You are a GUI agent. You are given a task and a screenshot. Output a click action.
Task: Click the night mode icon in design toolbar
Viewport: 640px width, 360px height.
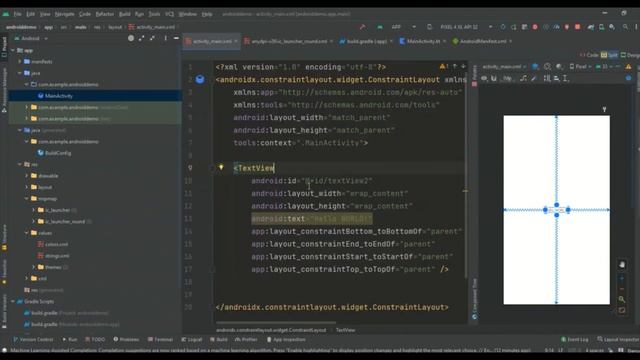click(560, 67)
